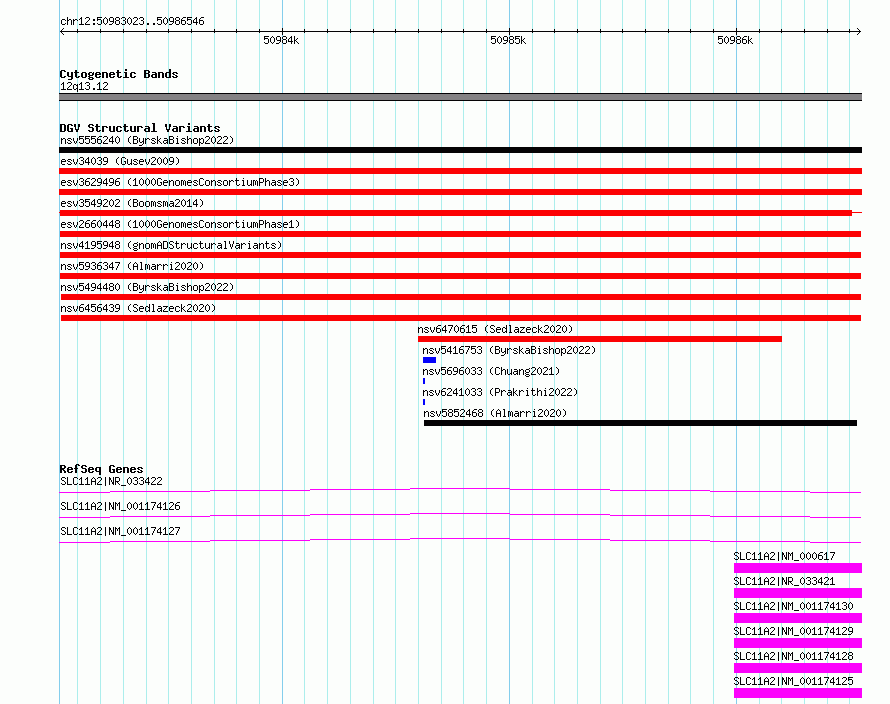The image size is (890, 704).
Task: Click the magenta SLC11A2|NM_001174130 exon block
Action: (x=798, y=618)
